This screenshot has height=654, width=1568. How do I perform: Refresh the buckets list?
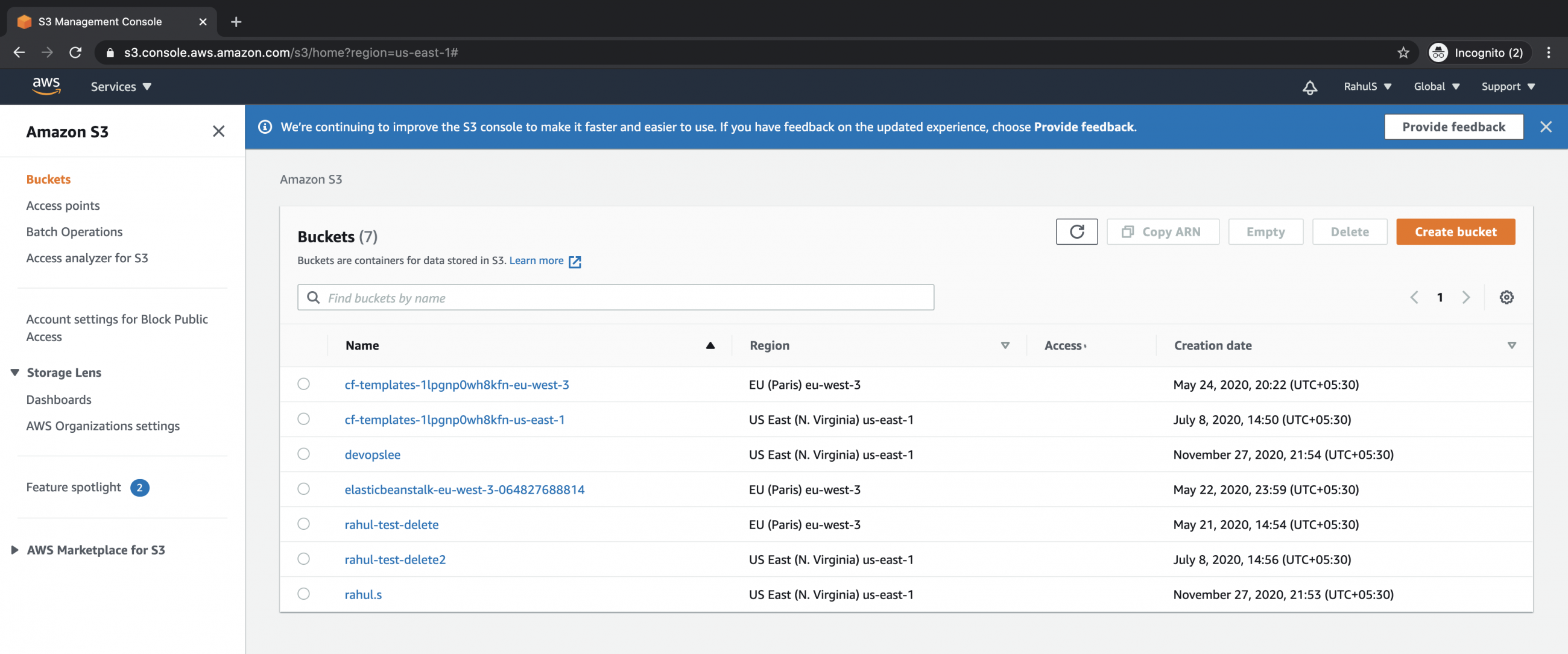1076,232
